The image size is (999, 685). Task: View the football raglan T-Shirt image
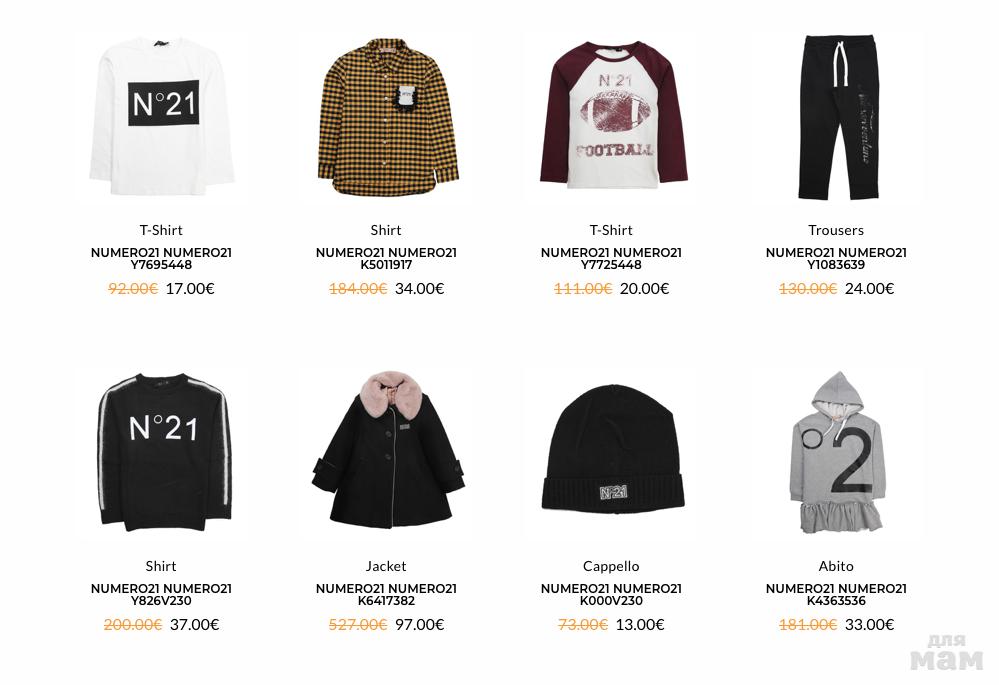pos(612,115)
